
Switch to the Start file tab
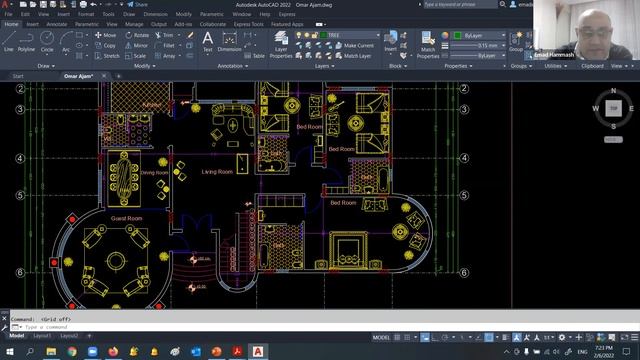pos(18,76)
